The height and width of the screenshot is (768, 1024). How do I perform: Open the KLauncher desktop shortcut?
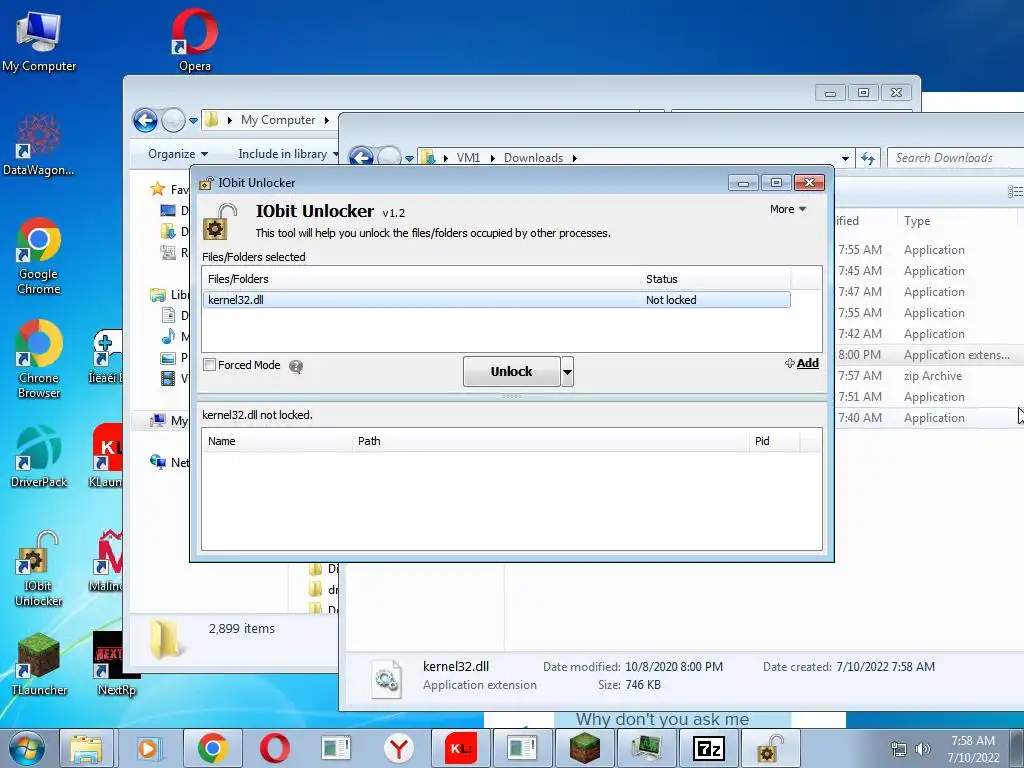106,456
